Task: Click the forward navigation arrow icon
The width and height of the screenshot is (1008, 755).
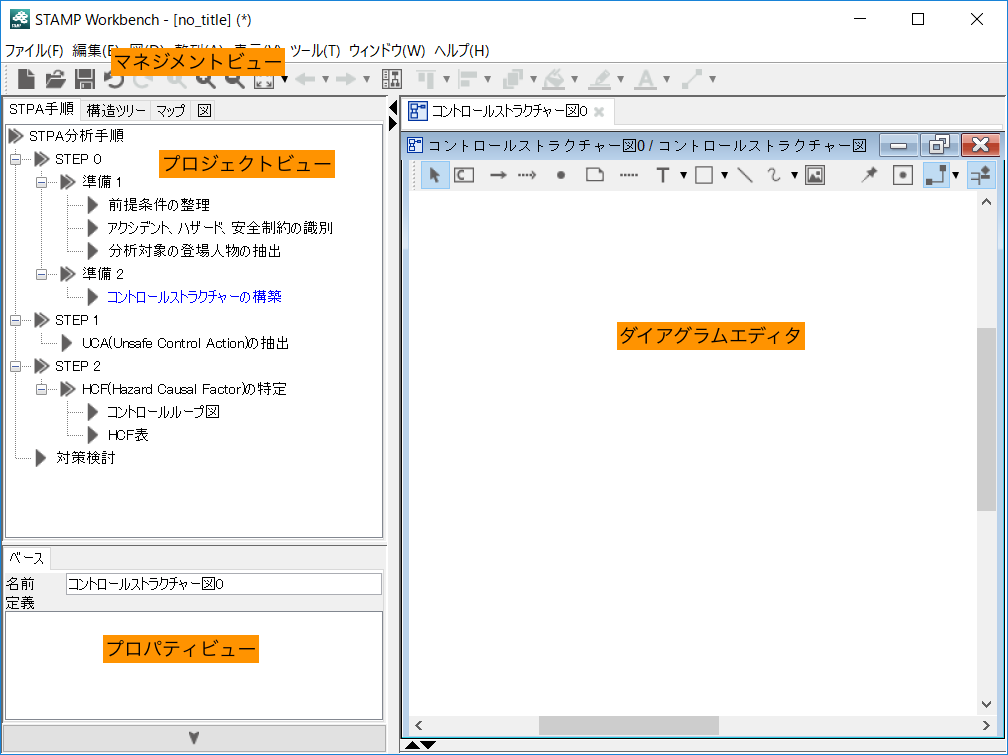Action: (346, 79)
